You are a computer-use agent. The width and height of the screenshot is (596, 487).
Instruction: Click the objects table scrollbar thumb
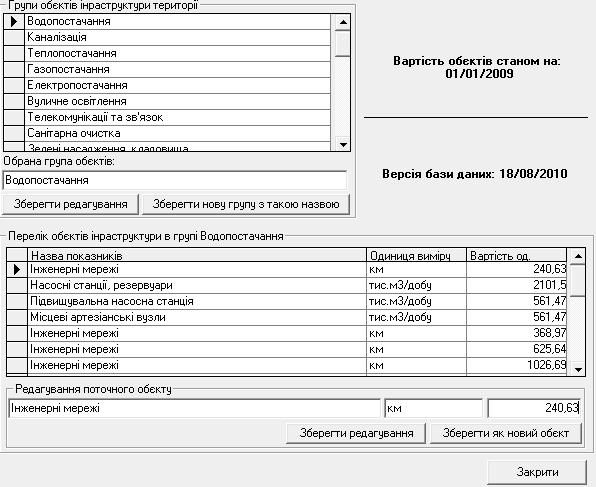click(x=578, y=280)
